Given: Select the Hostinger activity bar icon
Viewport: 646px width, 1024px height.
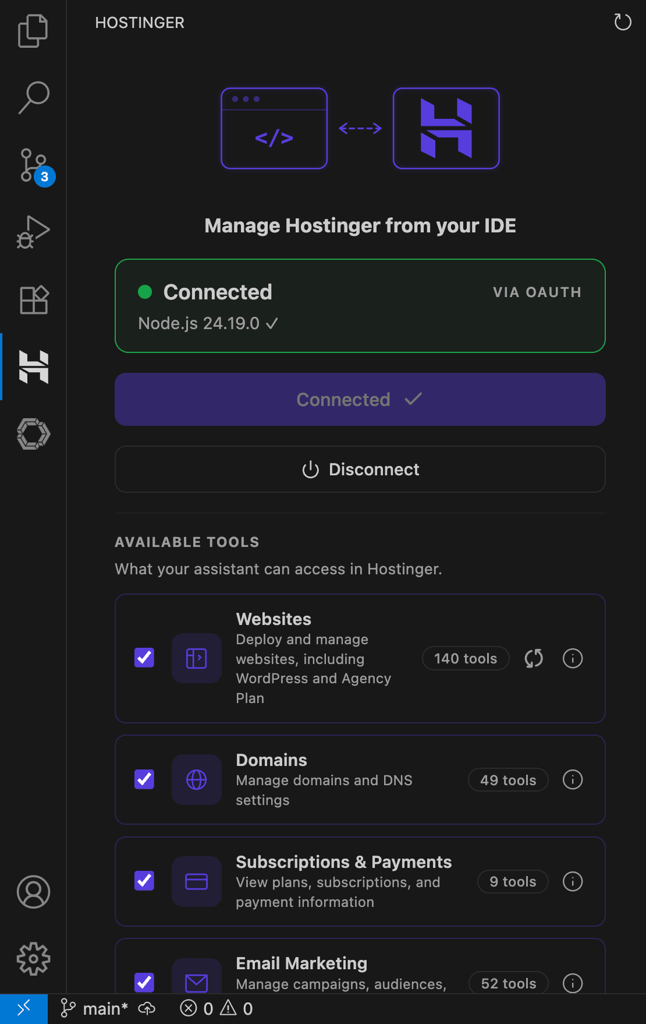Looking at the screenshot, I should click(x=33, y=366).
